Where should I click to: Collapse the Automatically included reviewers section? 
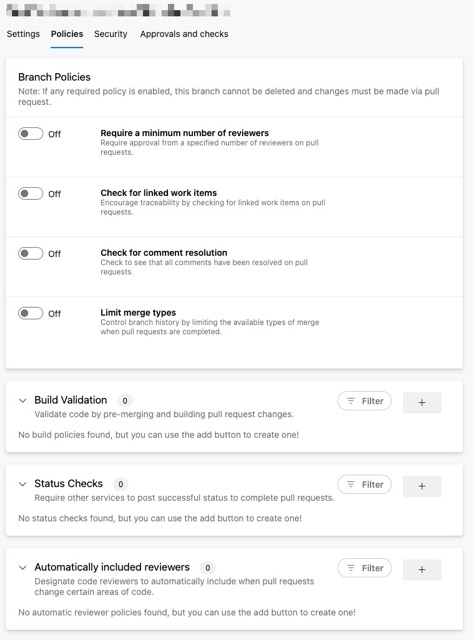[22, 567]
